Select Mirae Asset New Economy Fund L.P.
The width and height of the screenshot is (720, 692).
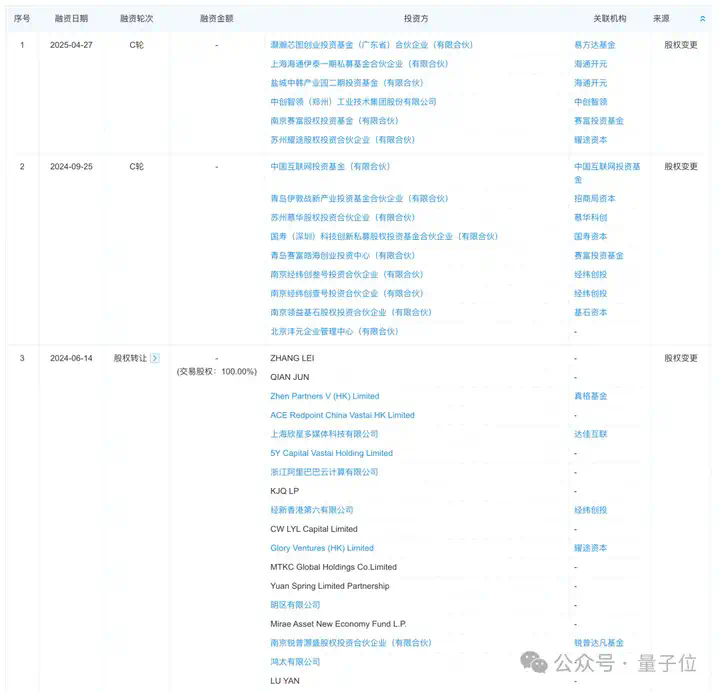(x=338, y=624)
